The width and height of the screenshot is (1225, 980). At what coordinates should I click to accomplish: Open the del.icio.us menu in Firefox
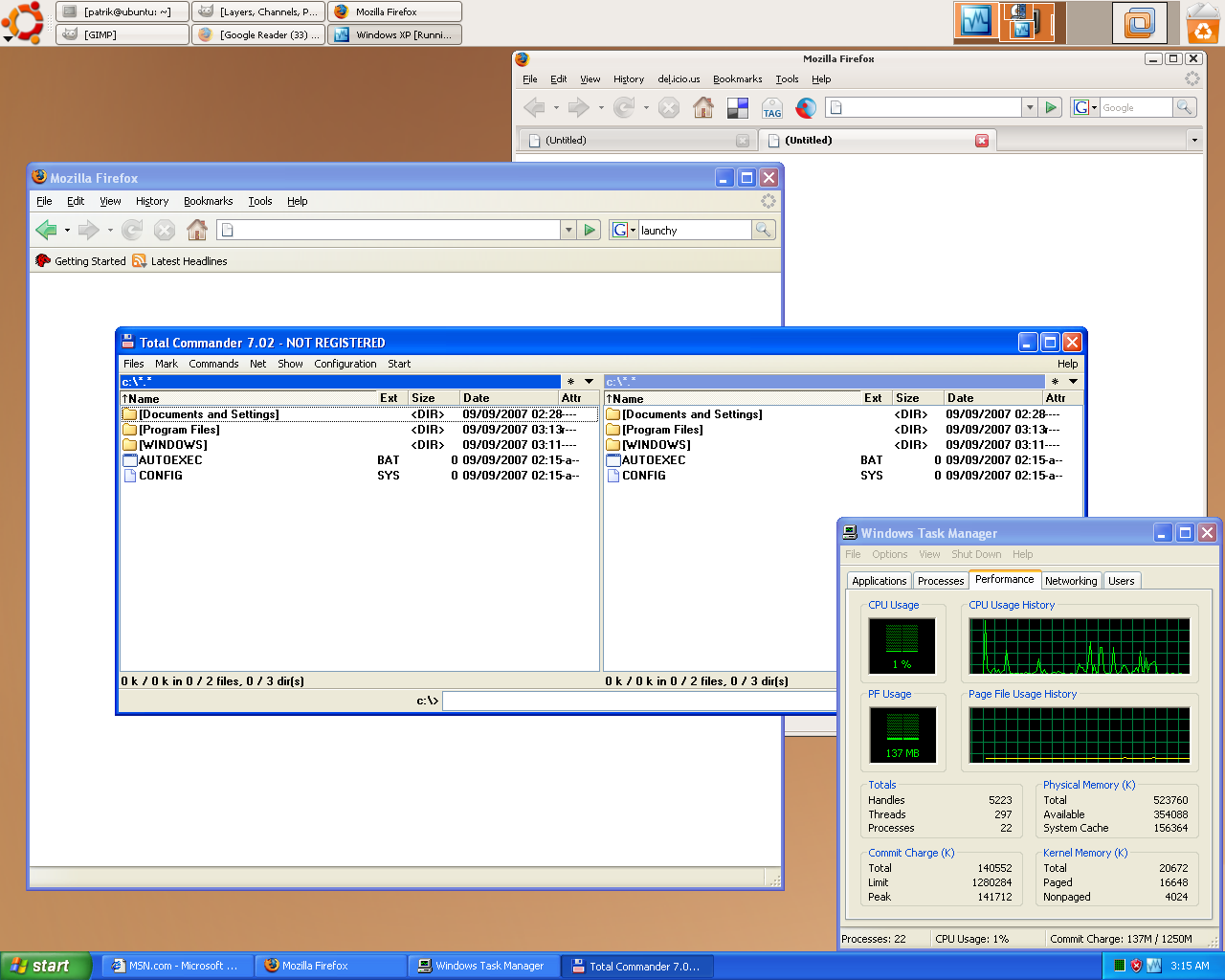point(679,79)
